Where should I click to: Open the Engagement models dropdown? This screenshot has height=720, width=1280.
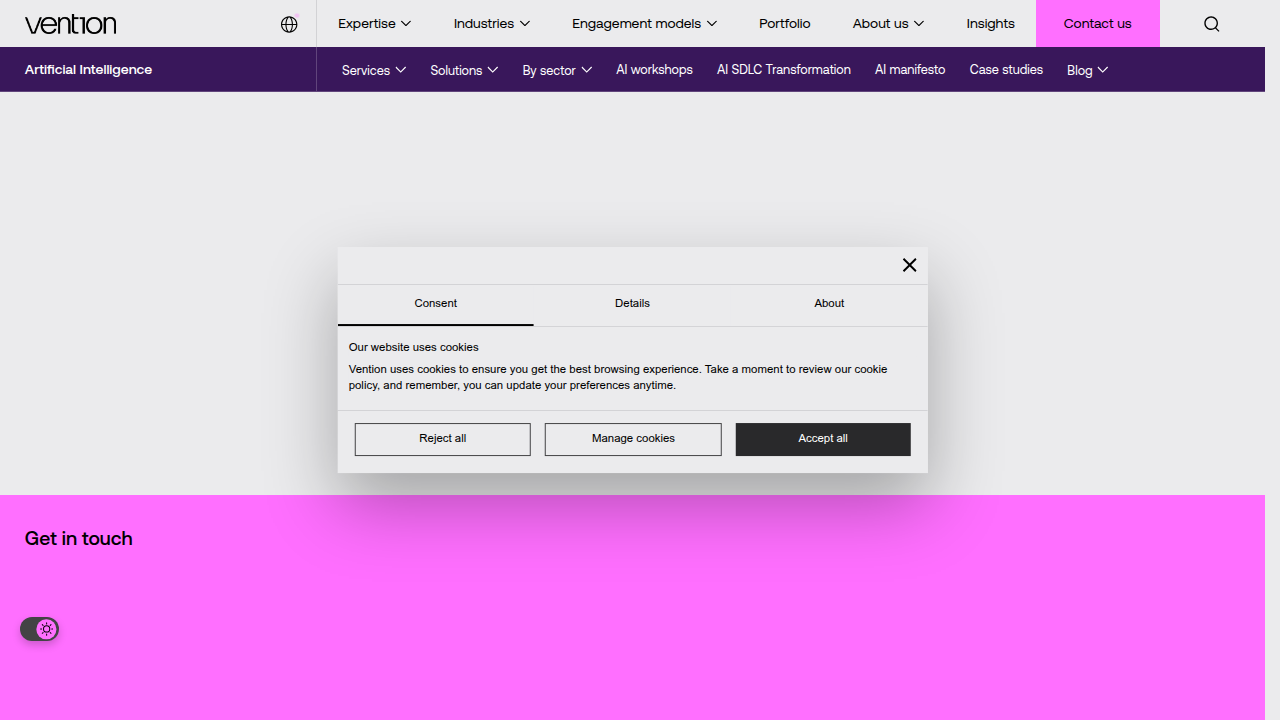(x=644, y=24)
